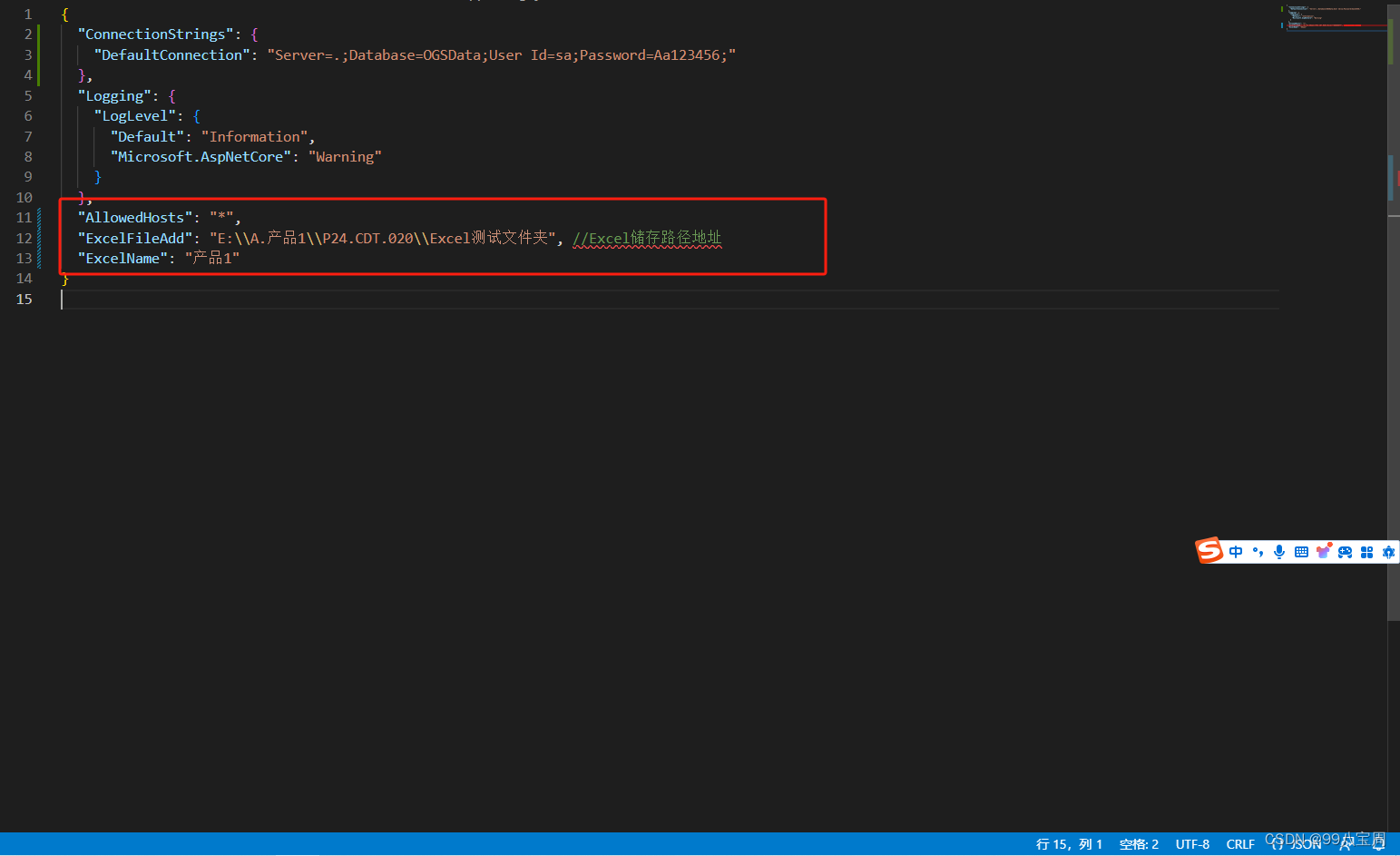Select file encoding 'UTF-8' in status bar

tap(1192, 844)
